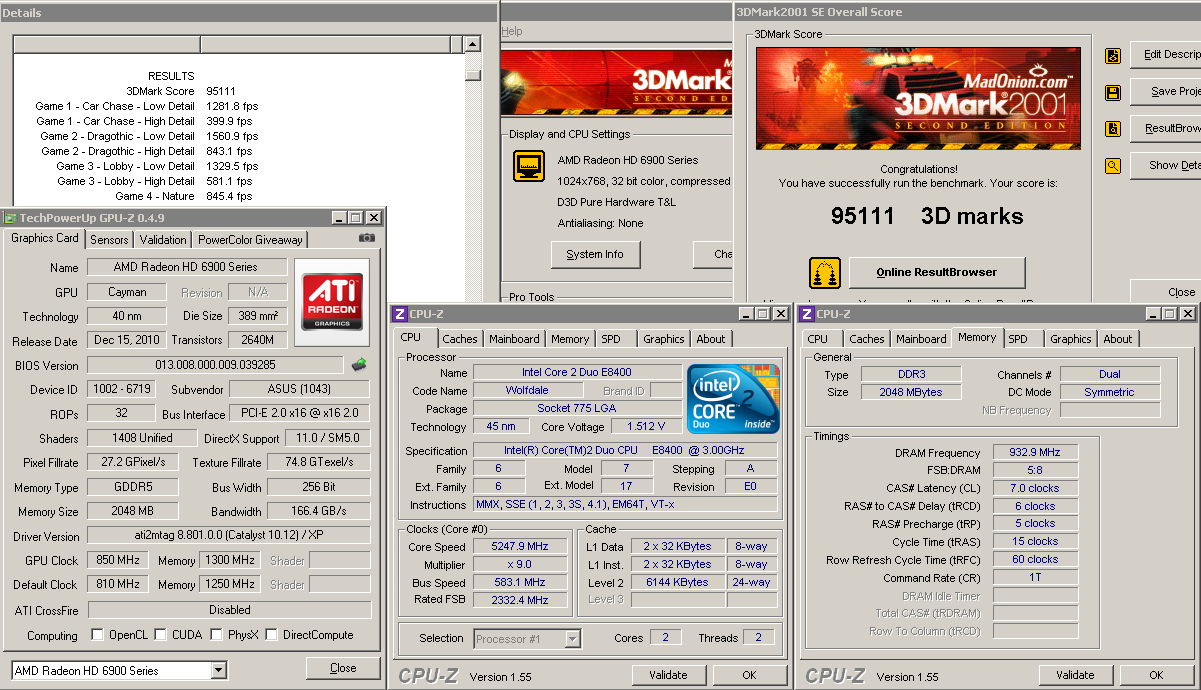This screenshot has width=1201, height=690.
Task: Click the Edit Description button
Action: tap(1166, 54)
